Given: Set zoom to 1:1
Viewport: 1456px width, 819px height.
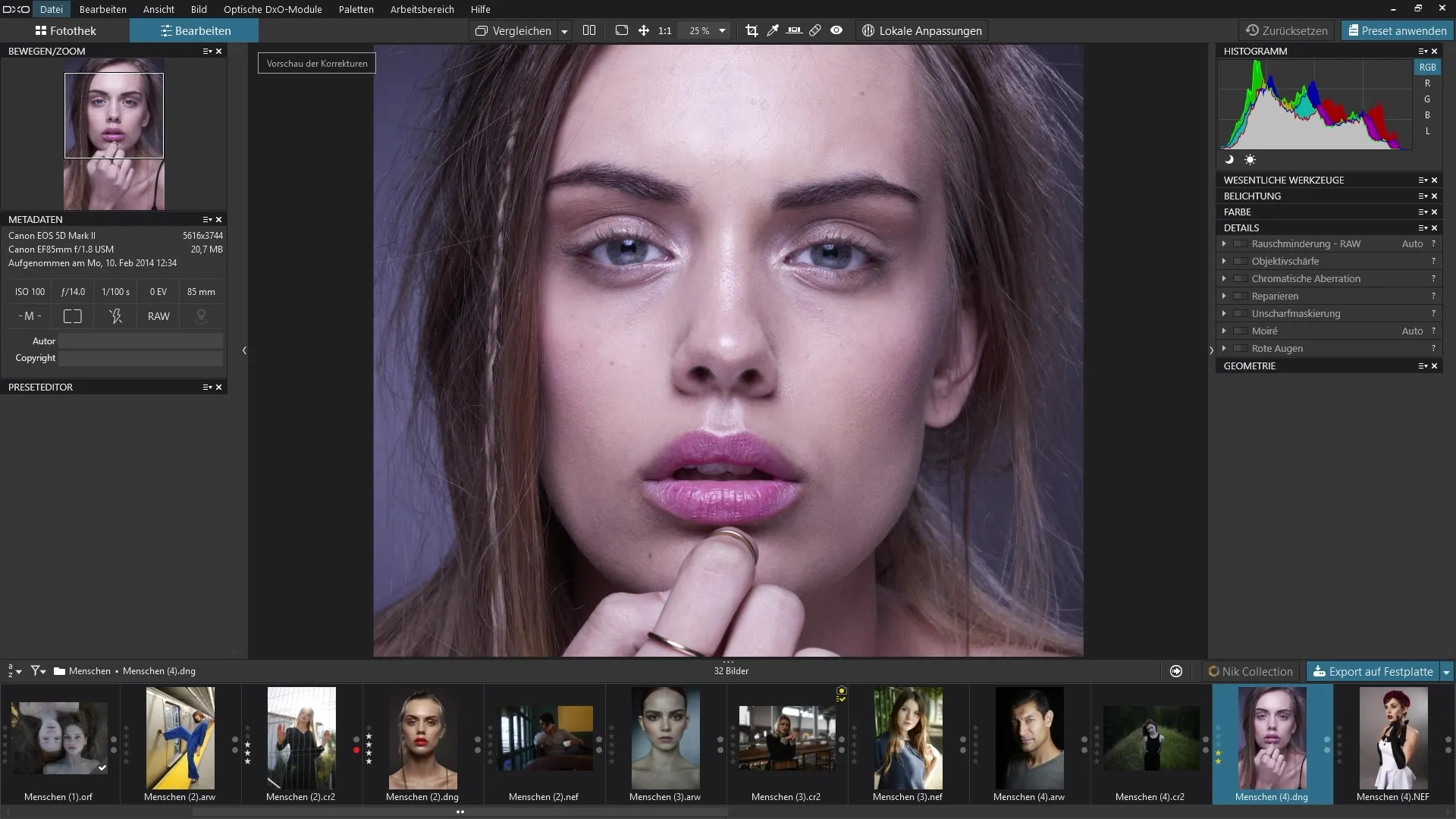Looking at the screenshot, I should (x=665, y=31).
